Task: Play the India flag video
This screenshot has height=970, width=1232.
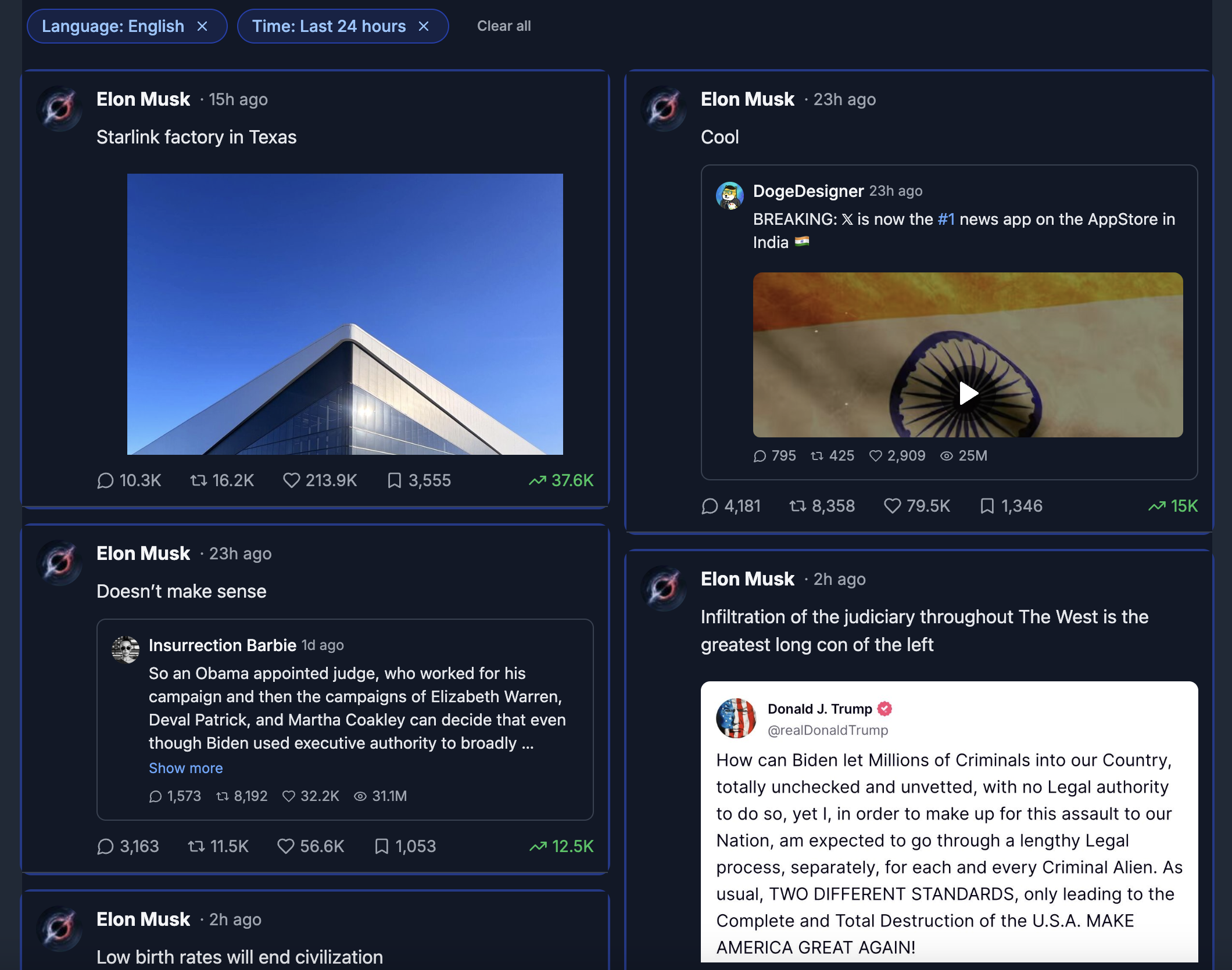Action: [x=968, y=393]
